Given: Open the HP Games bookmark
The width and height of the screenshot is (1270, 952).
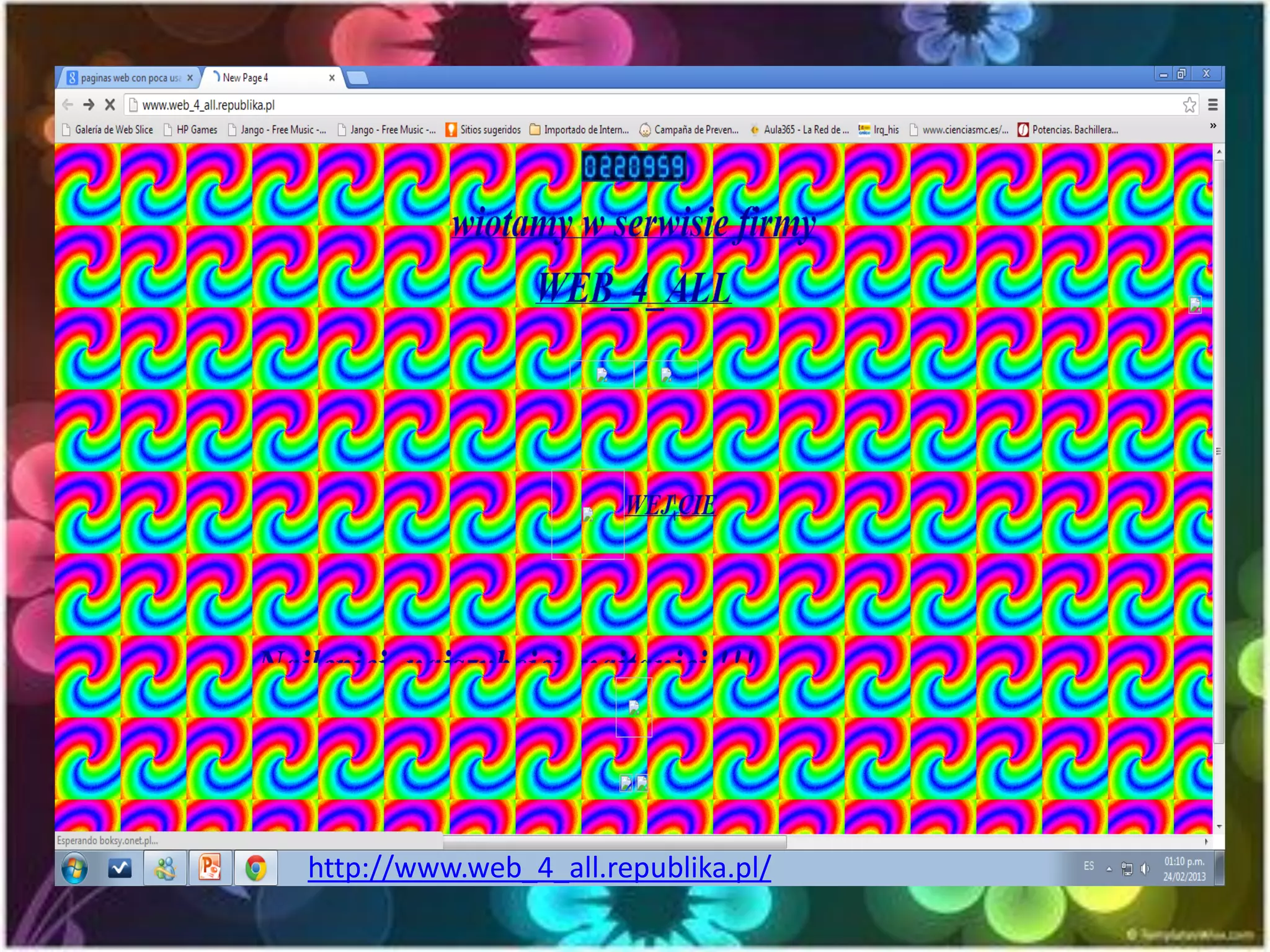Looking at the screenshot, I should [x=197, y=130].
